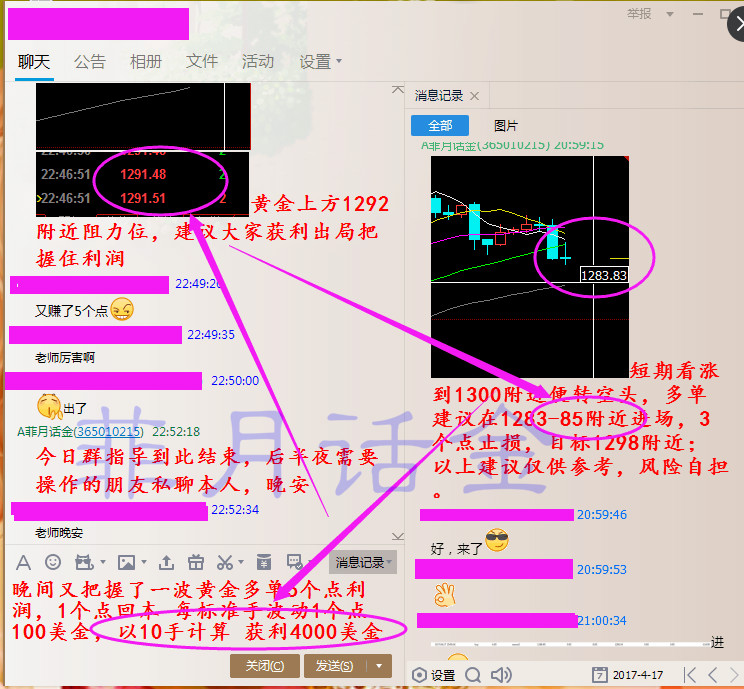744x689 pixels.
Task: Open the emoji picker
Action: 53,562
